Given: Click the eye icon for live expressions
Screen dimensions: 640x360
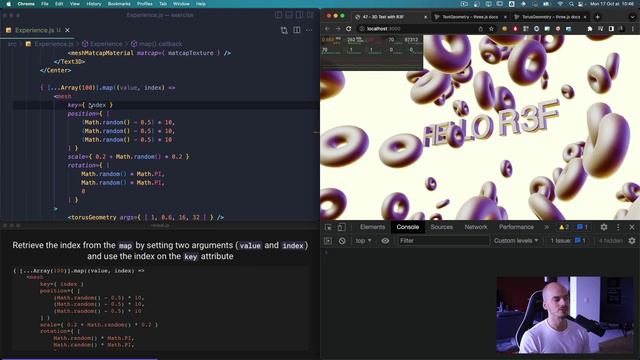Looking at the screenshot, I should coord(385,241).
